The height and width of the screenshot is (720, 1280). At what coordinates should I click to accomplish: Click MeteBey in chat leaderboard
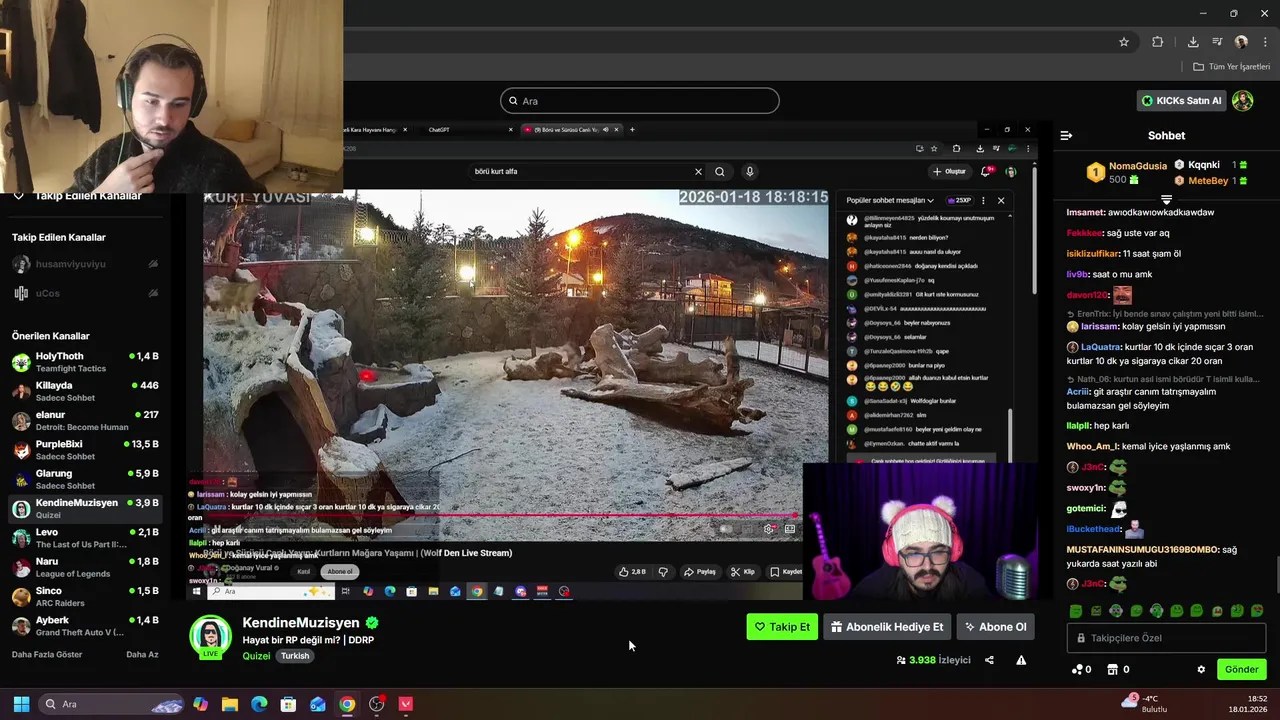click(1208, 181)
